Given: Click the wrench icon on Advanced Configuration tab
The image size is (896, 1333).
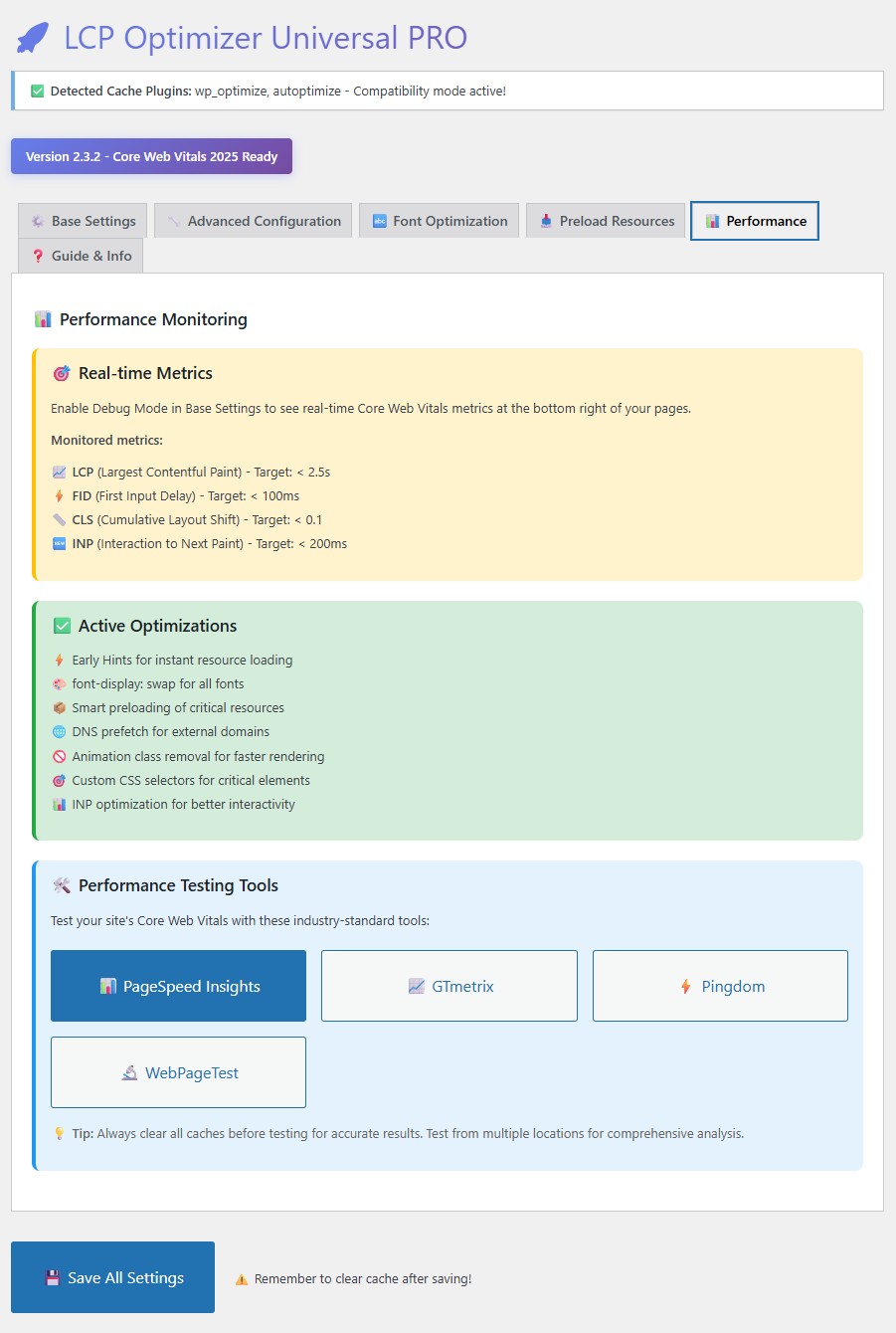Looking at the screenshot, I should click(x=171, y=220).
